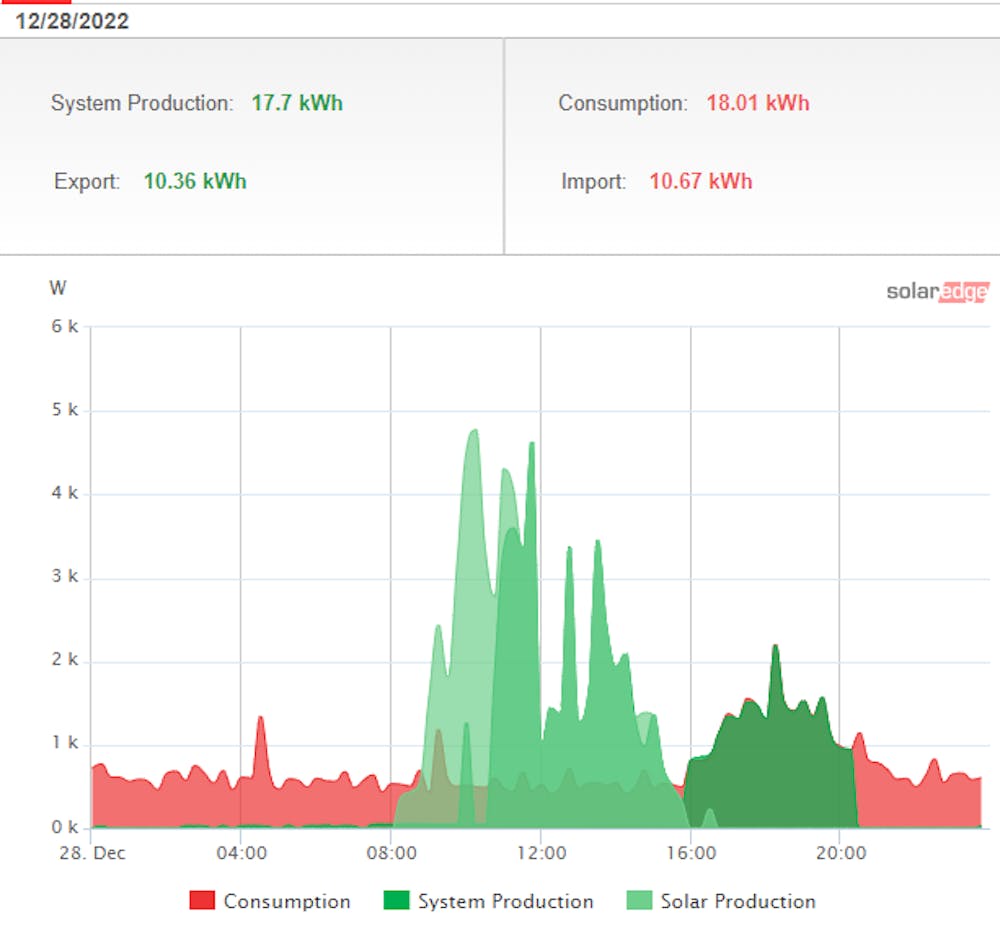Image resolution: width=1000 pixels, height=949 pixels.
Task: Click the red Consumption color swatch
Action: (x=202, y=900)
